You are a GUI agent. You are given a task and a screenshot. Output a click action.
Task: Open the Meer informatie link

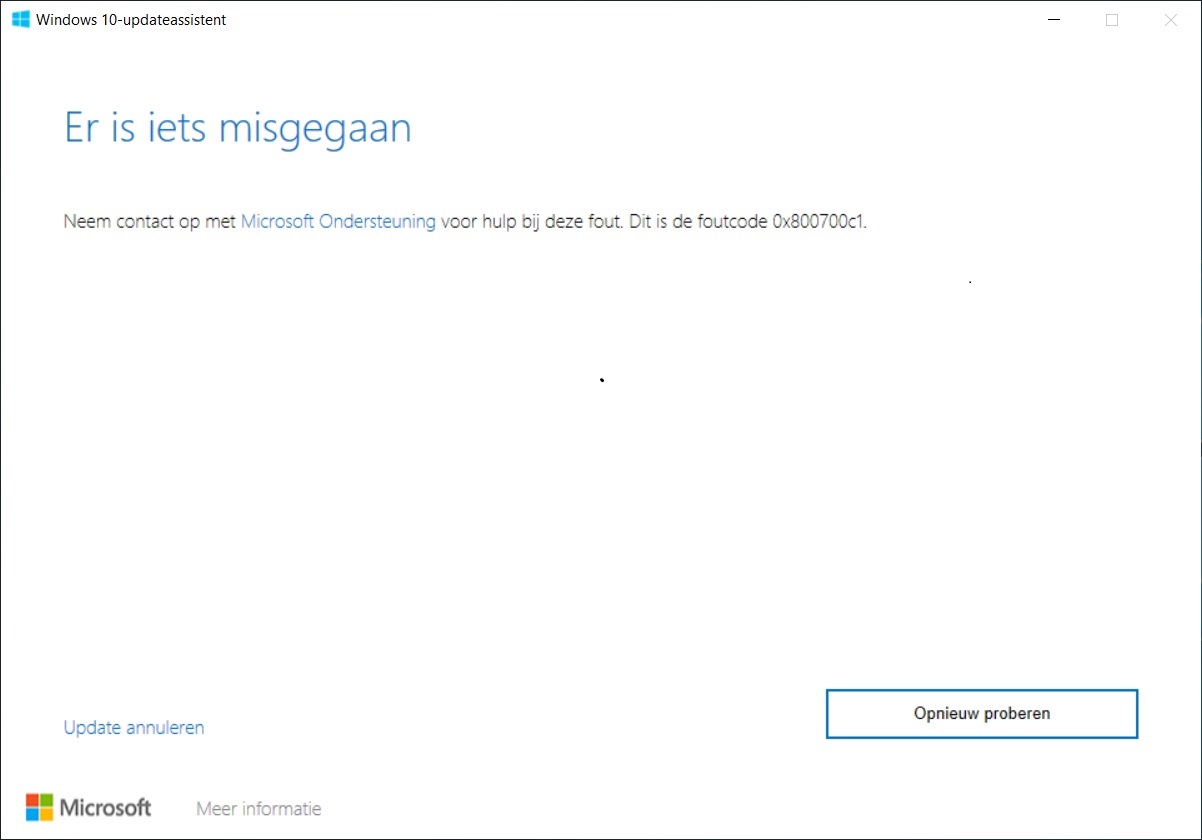coord(259,809)
